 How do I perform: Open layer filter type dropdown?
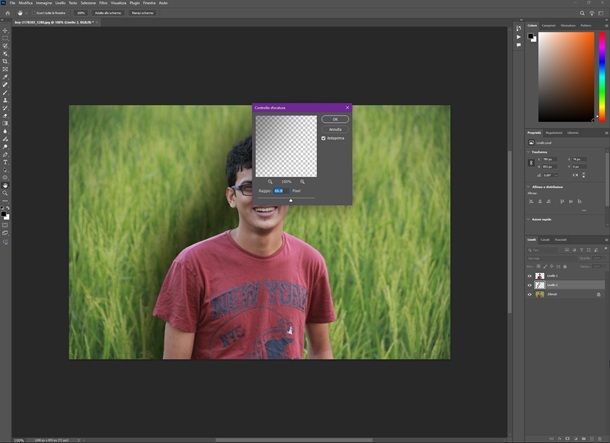[x=544, y=250]
